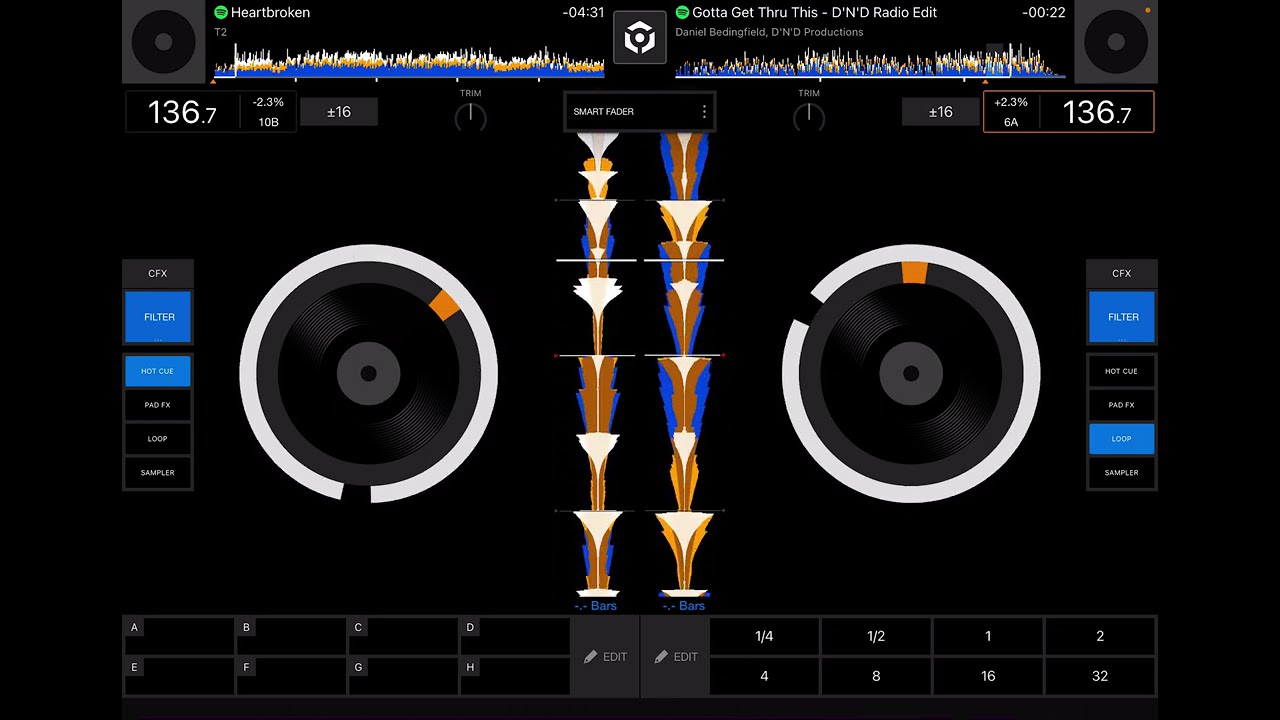Touch the right deck jog wheel
This screenshot has width=1280, height=720.
click(x=911, y=373)
